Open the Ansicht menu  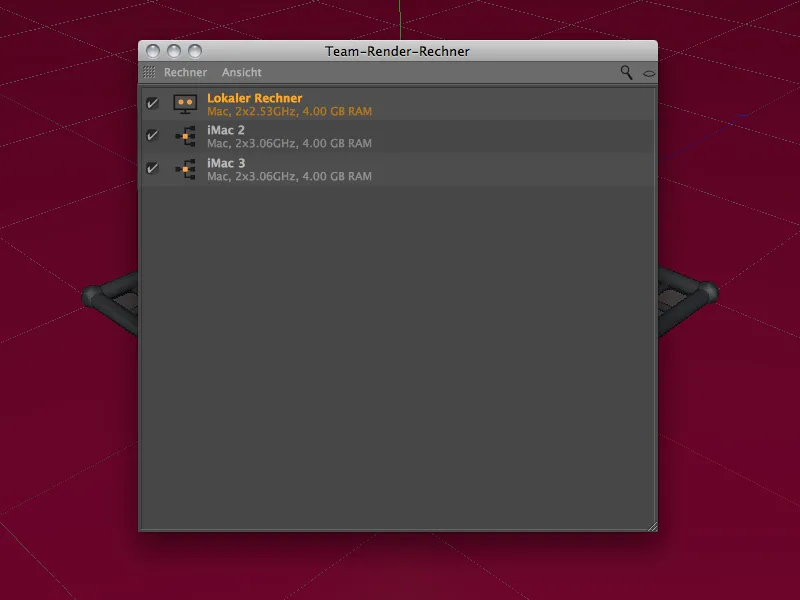pos(243,72)
